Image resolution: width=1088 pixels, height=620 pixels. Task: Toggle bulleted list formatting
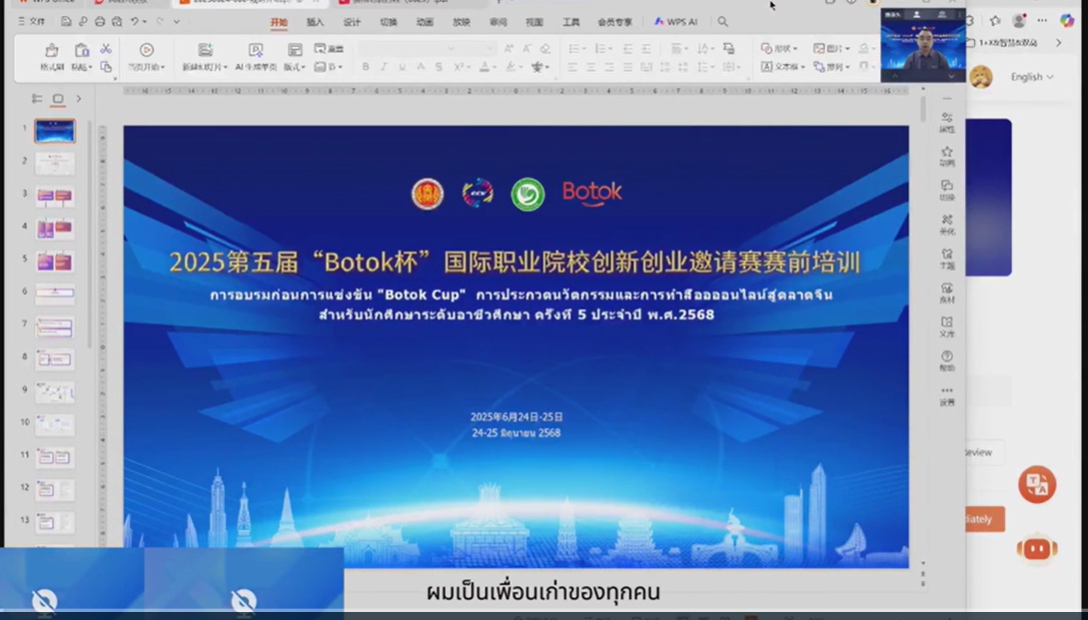pyautogui.click(x=574, y=49)
